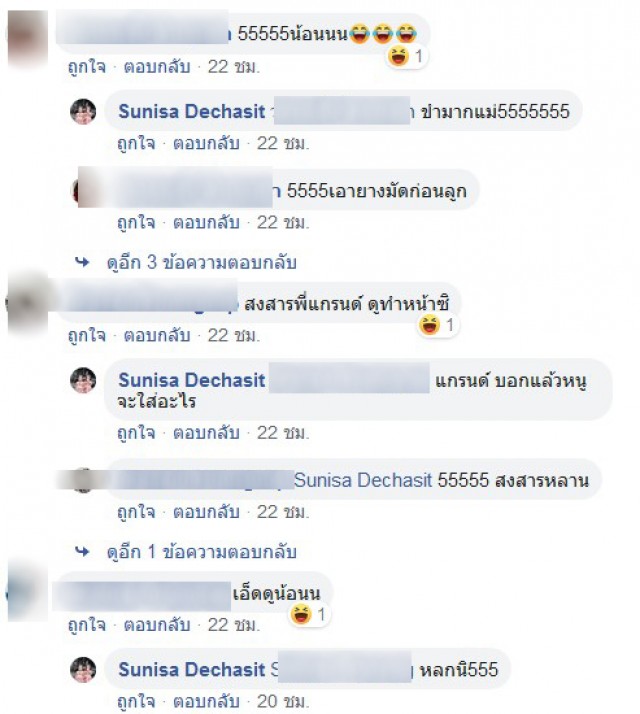The width and height of the screenshot is (640, 714).
Task: Expand ดูอีก 1 ข้อความตอบกลับ replies
Action: pos(201,552)
